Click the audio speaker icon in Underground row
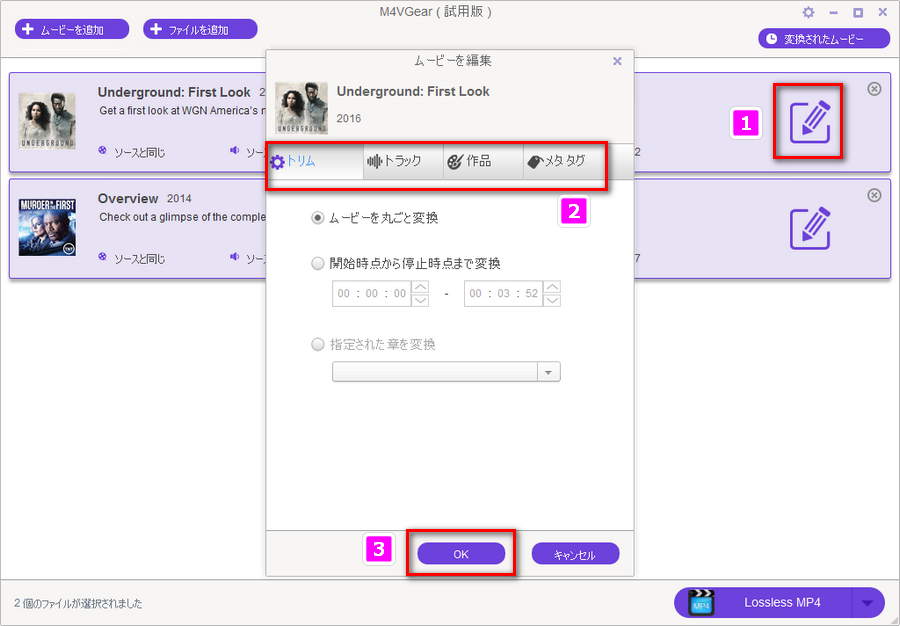Image resolution: width=900 pixels, height=626 pixels. pos(234,150)
